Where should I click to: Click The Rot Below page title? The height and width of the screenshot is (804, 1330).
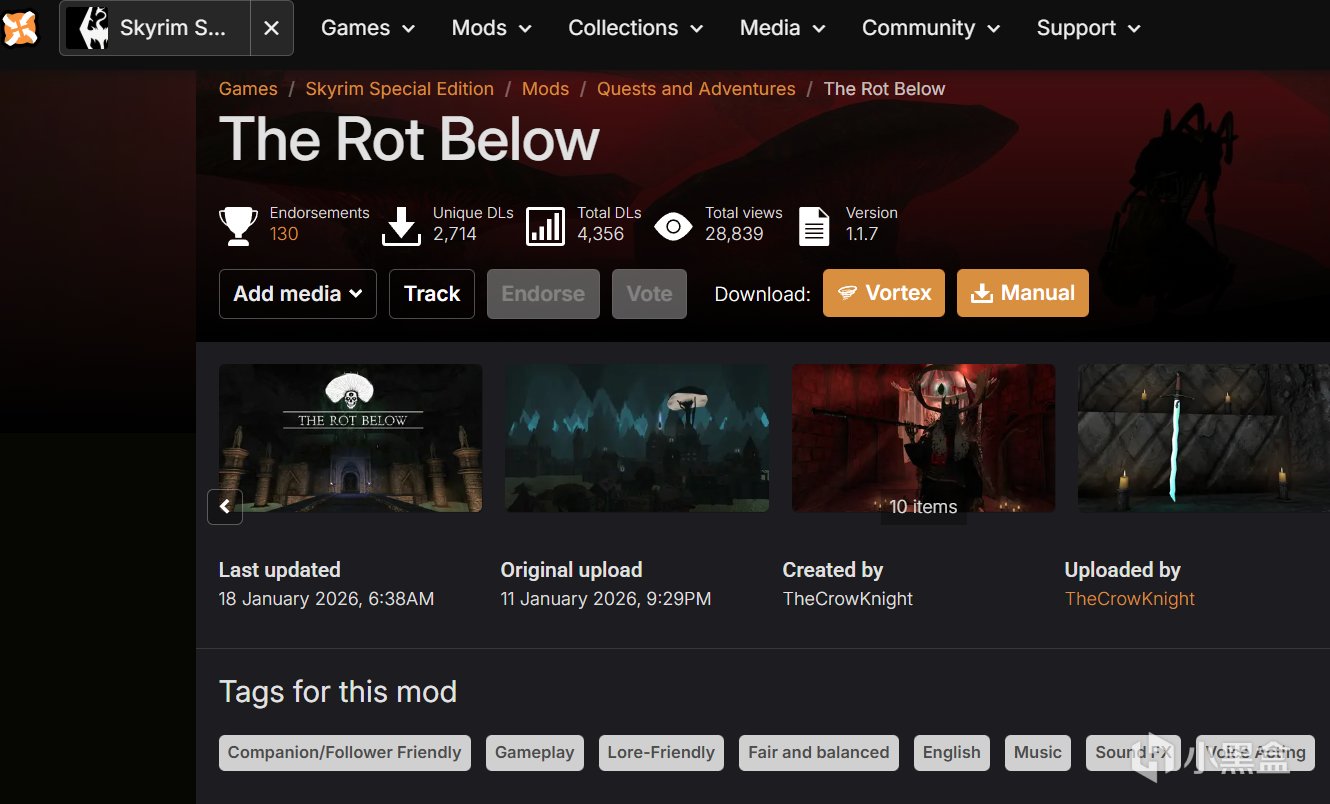coord(409,139)
